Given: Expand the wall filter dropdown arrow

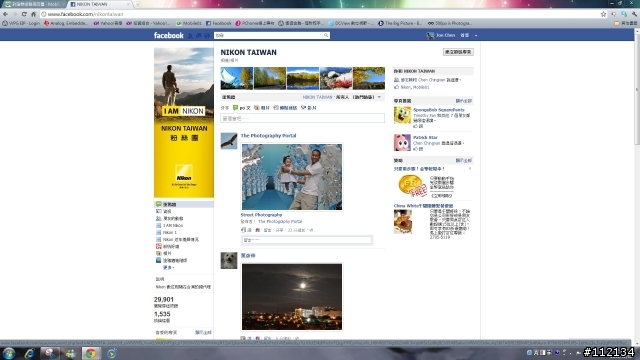Looking at the screenshot, I should 379,97.
